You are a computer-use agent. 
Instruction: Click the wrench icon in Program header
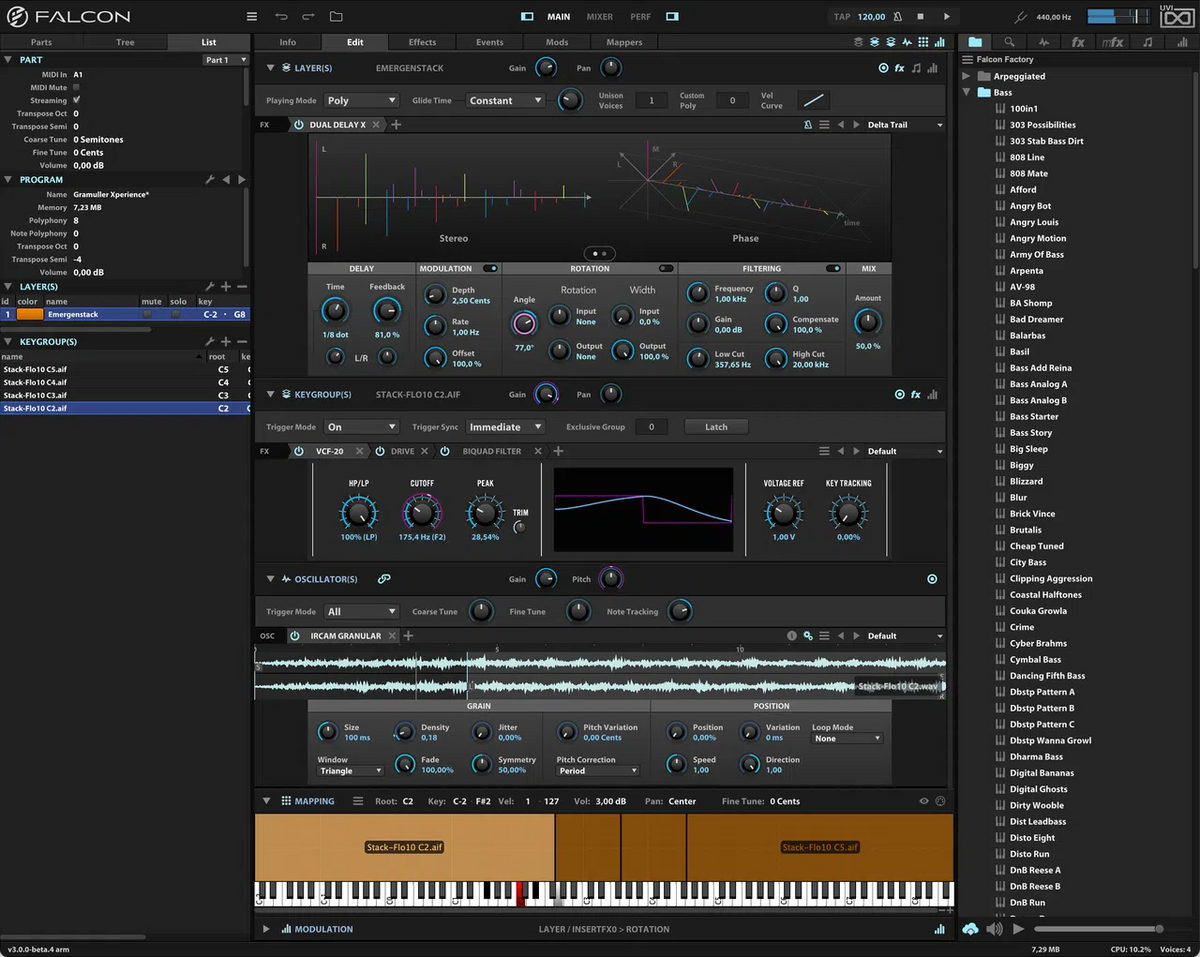tap(210, 180)
